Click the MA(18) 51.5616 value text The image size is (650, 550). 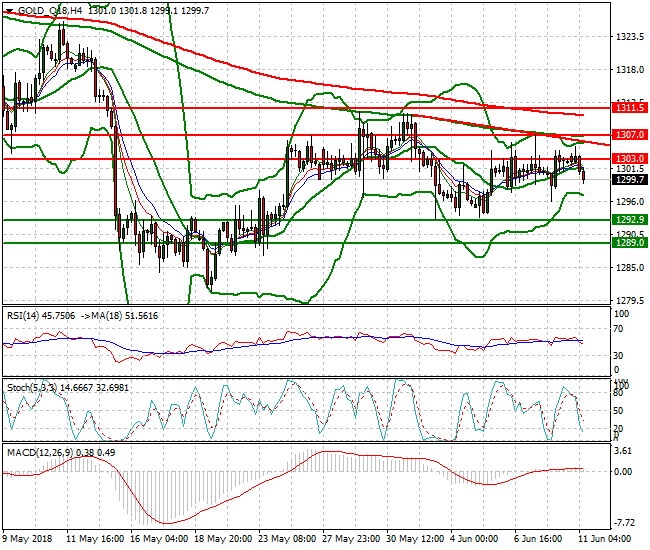[x=125, y=316]
